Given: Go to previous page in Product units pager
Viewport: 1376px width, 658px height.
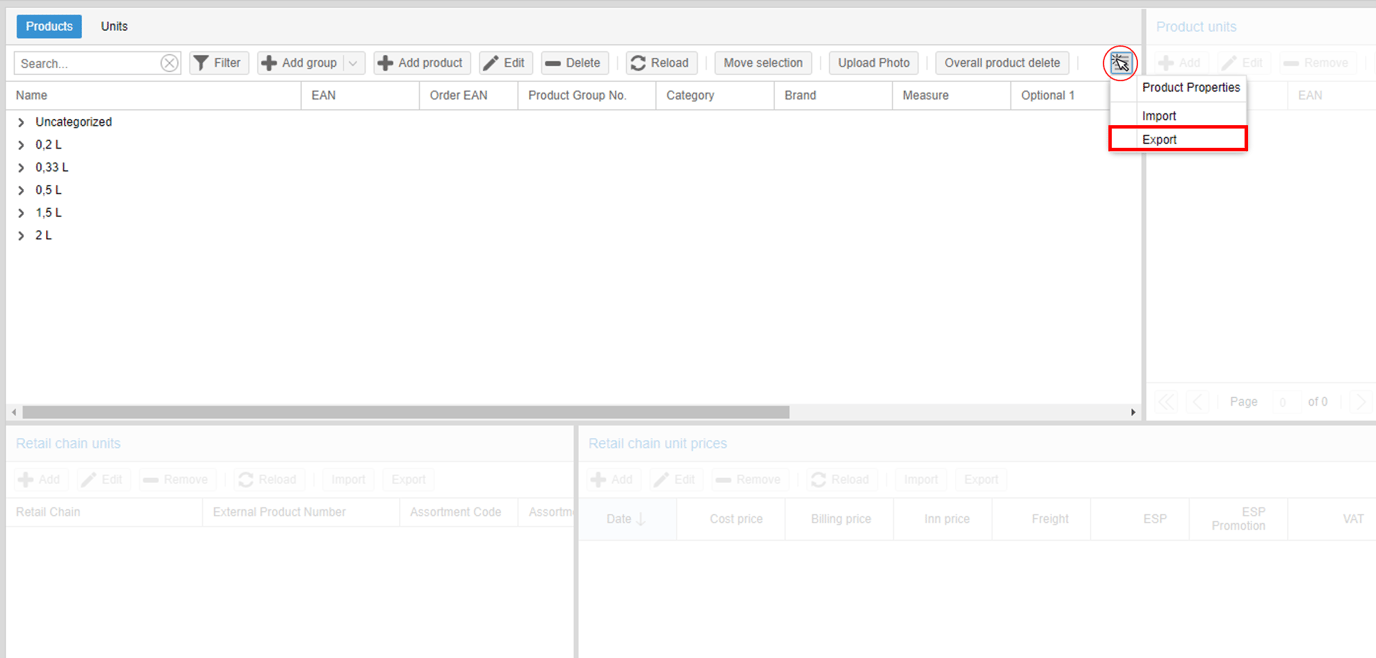Looking at the screenshot, I should pos(1198,402).
